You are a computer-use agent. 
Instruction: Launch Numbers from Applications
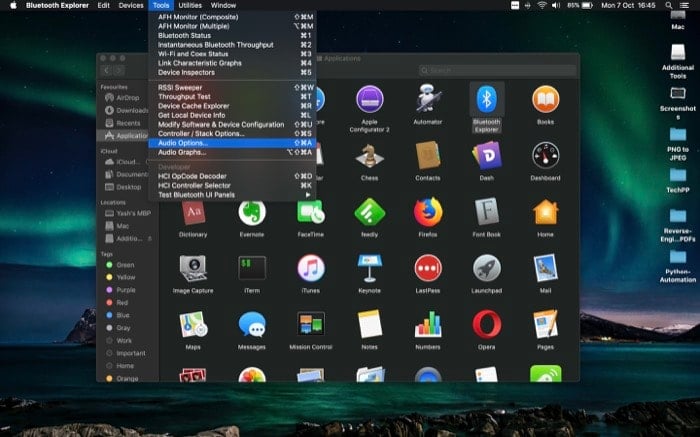(x=428, y=325)
